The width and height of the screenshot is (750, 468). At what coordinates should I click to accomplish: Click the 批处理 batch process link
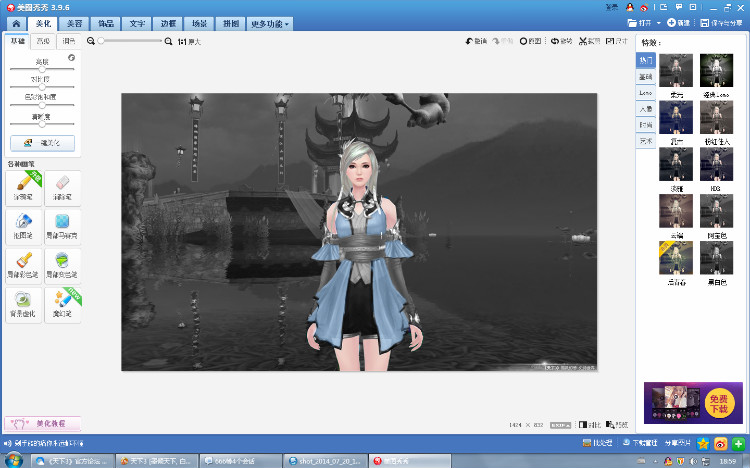tap(597, 443)
